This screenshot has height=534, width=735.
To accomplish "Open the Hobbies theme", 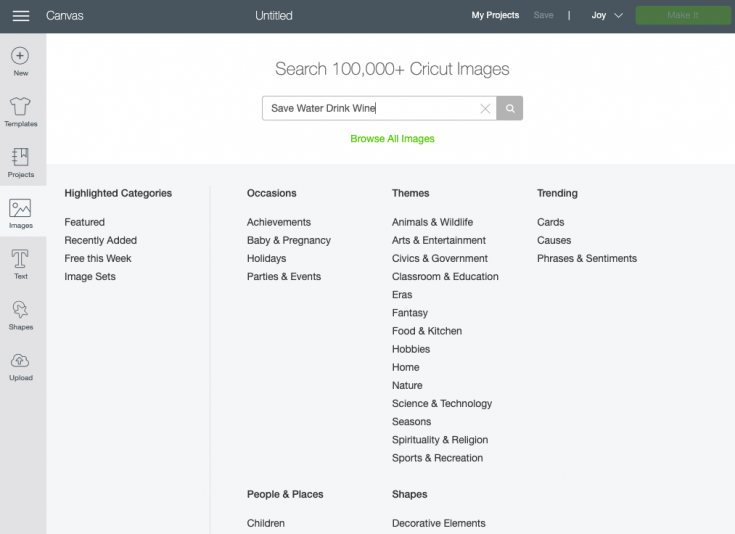I will point(411,349).
